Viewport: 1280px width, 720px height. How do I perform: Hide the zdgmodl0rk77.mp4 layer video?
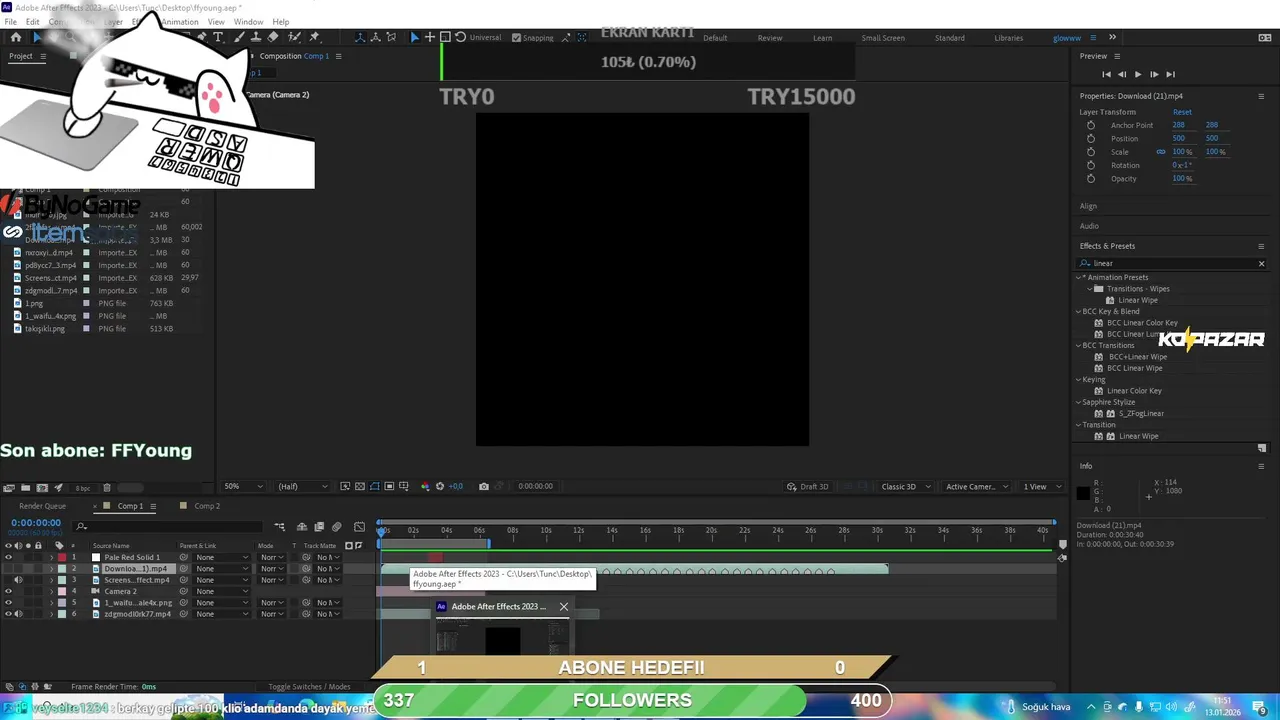[x=9, y=614]
